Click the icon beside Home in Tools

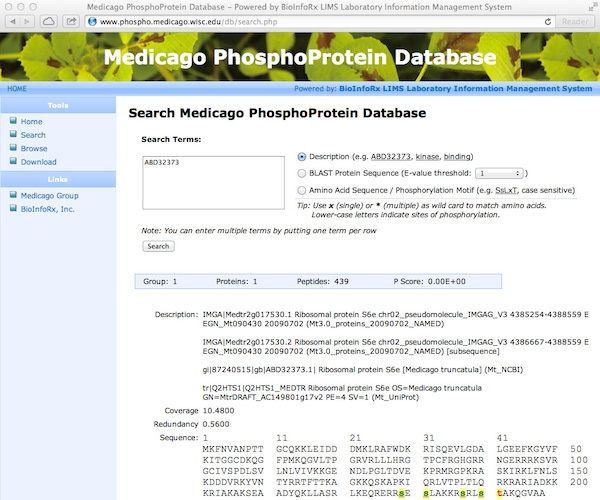(x=12, y=122)
